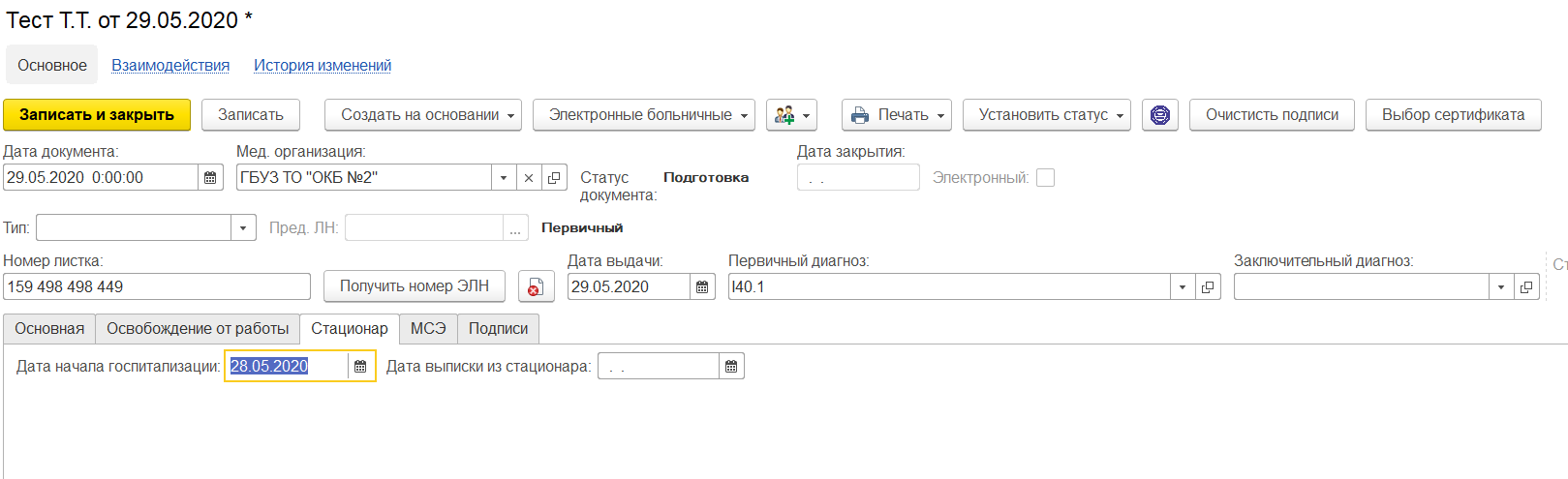Click the red-cross document icon button
Image resolution: width=1568 pixels, height=479 pixels.
[x=536, y=287]
